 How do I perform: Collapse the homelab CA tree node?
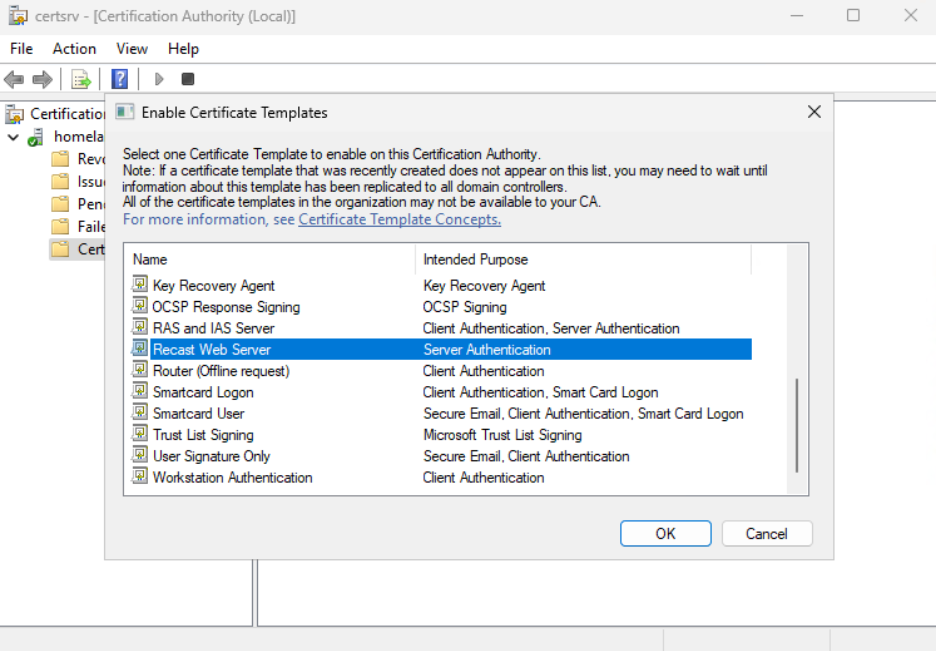coord(13,137)
